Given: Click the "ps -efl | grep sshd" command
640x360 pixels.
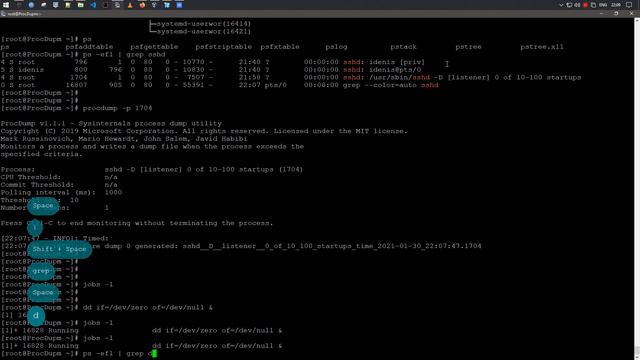Looking at the screenshot, I should coord(124,54).
